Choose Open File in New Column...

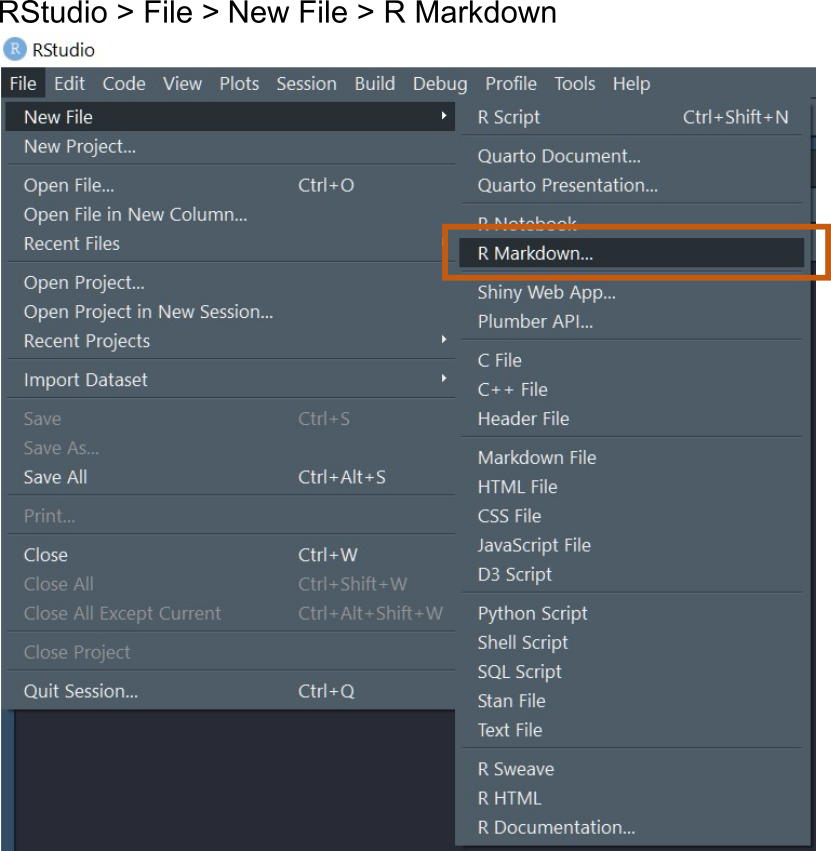[x=230, y=215]
